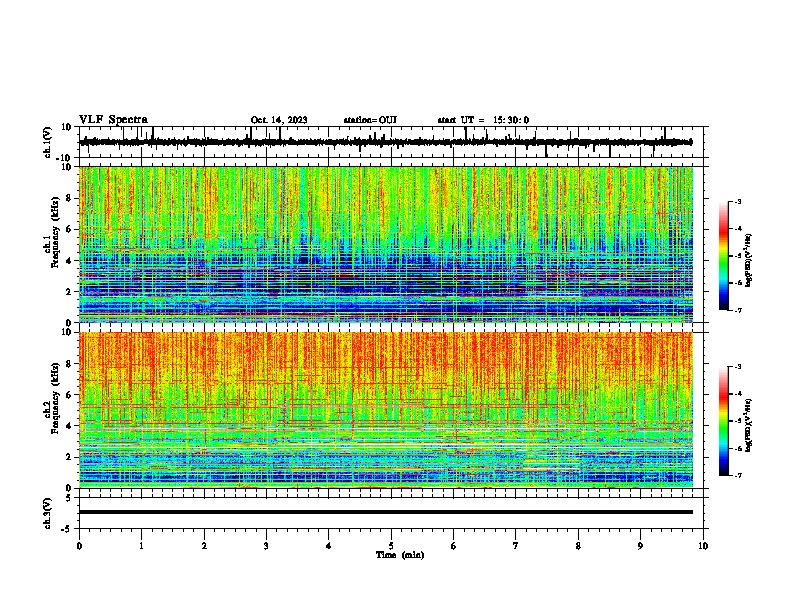Click time axis tick label "8"
The height and width of the screenshot is (612, 792).
578,546
